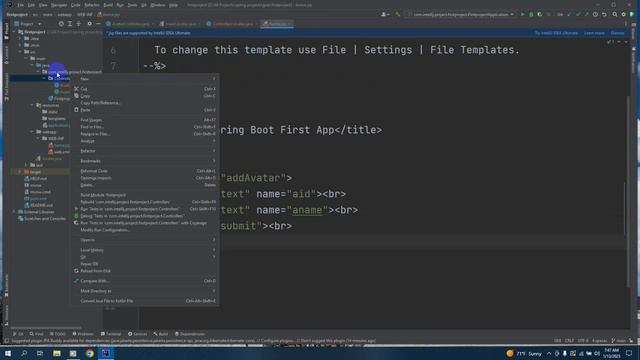Open the File menu

pos(20,5)
